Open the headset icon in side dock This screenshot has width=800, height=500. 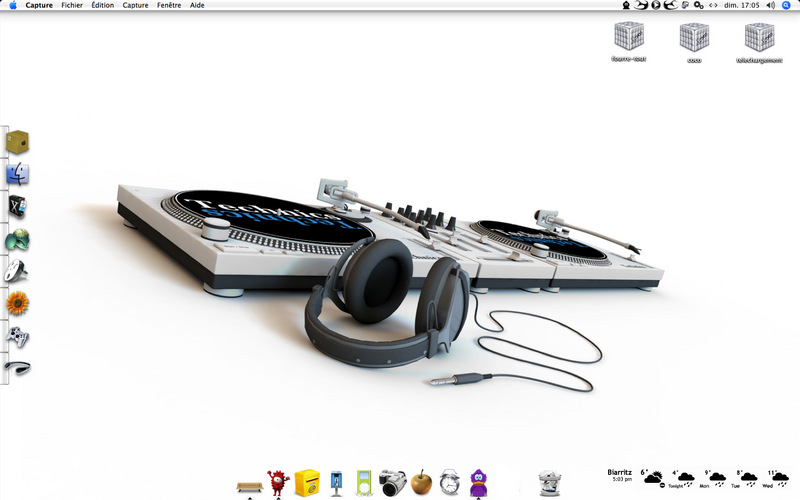coord(17,367)
